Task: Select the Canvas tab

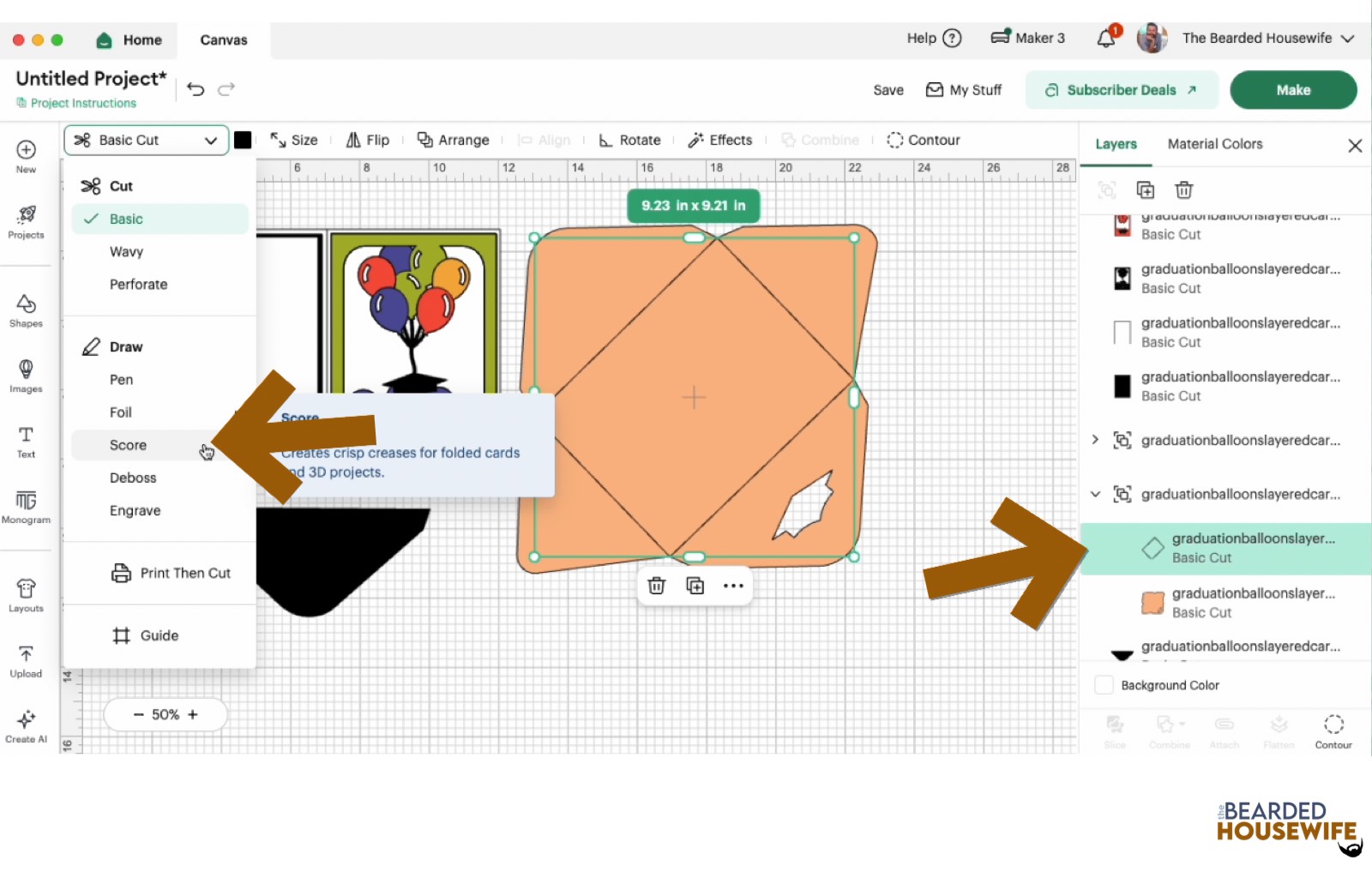Action: click(224, 39)
